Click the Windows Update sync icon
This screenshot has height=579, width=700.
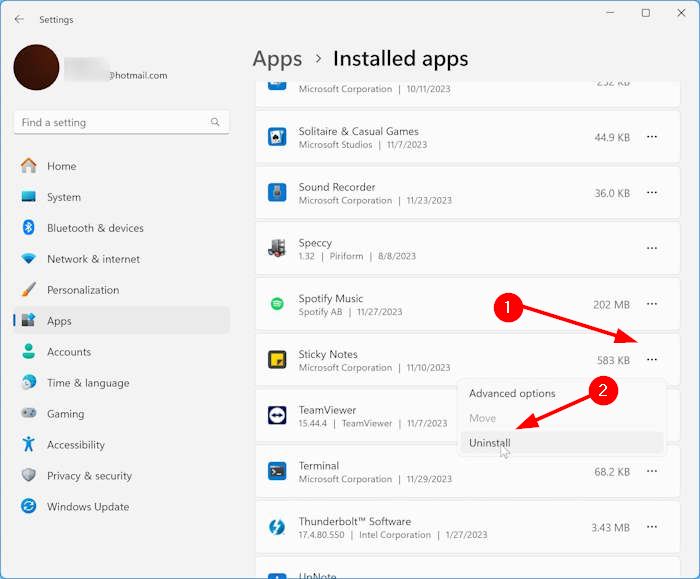click(x=29, y=506)
